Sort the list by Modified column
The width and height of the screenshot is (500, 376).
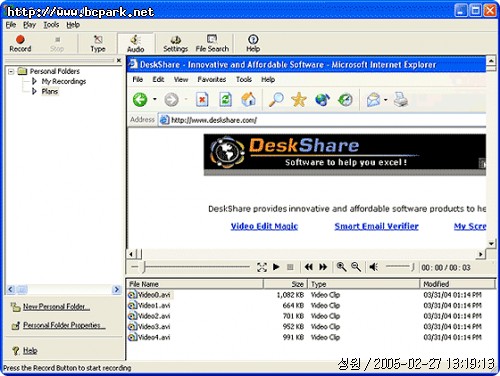pos(458,284)
